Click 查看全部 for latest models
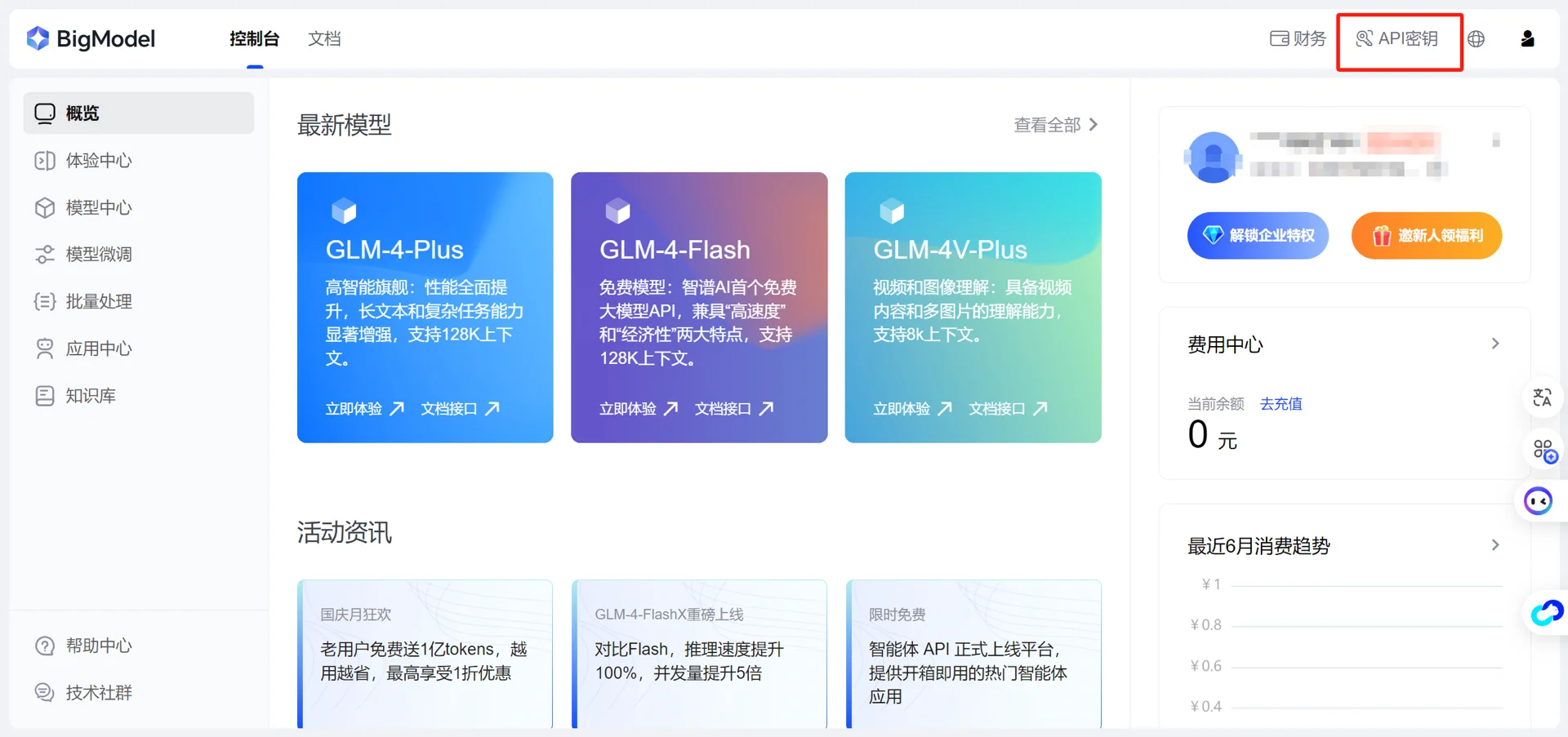This screenshot has height=737, width=1568. pos(1048,125)
